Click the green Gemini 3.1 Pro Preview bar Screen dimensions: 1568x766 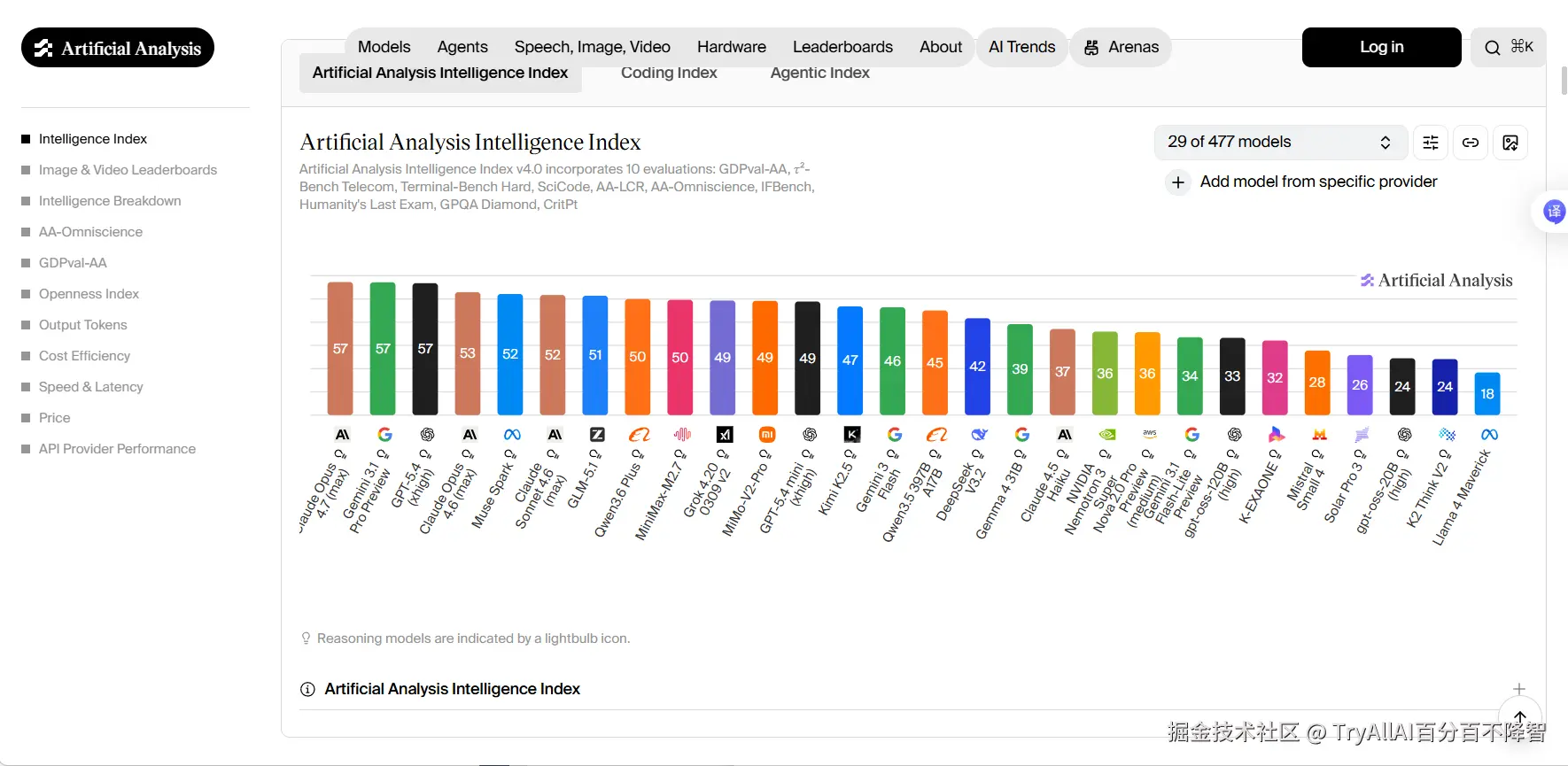(383, 349)
